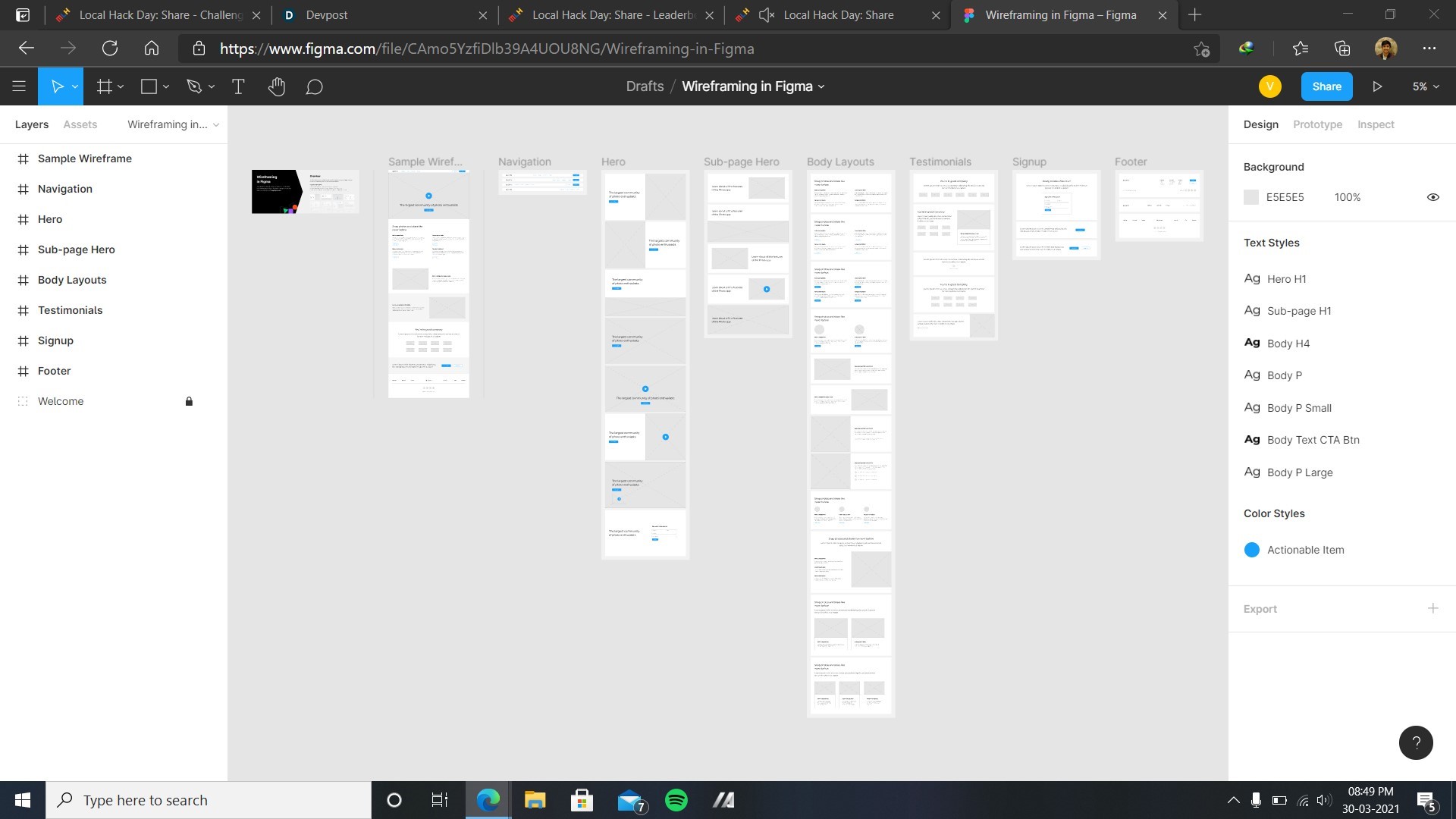Select the Pen tool icon
The image size is (1456, 819).
click(x=194, y=86)
